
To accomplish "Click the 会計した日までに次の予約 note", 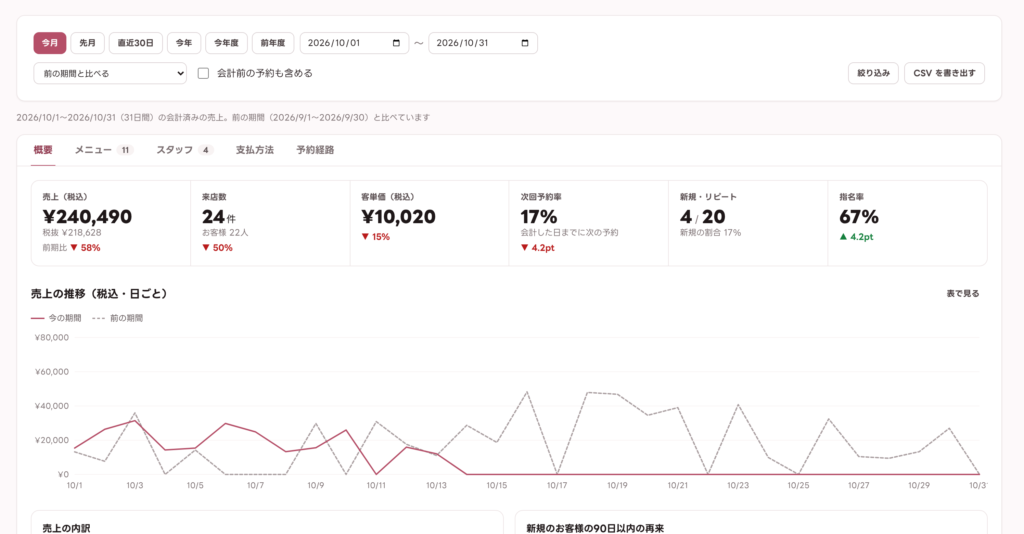I will coord(569,232).
